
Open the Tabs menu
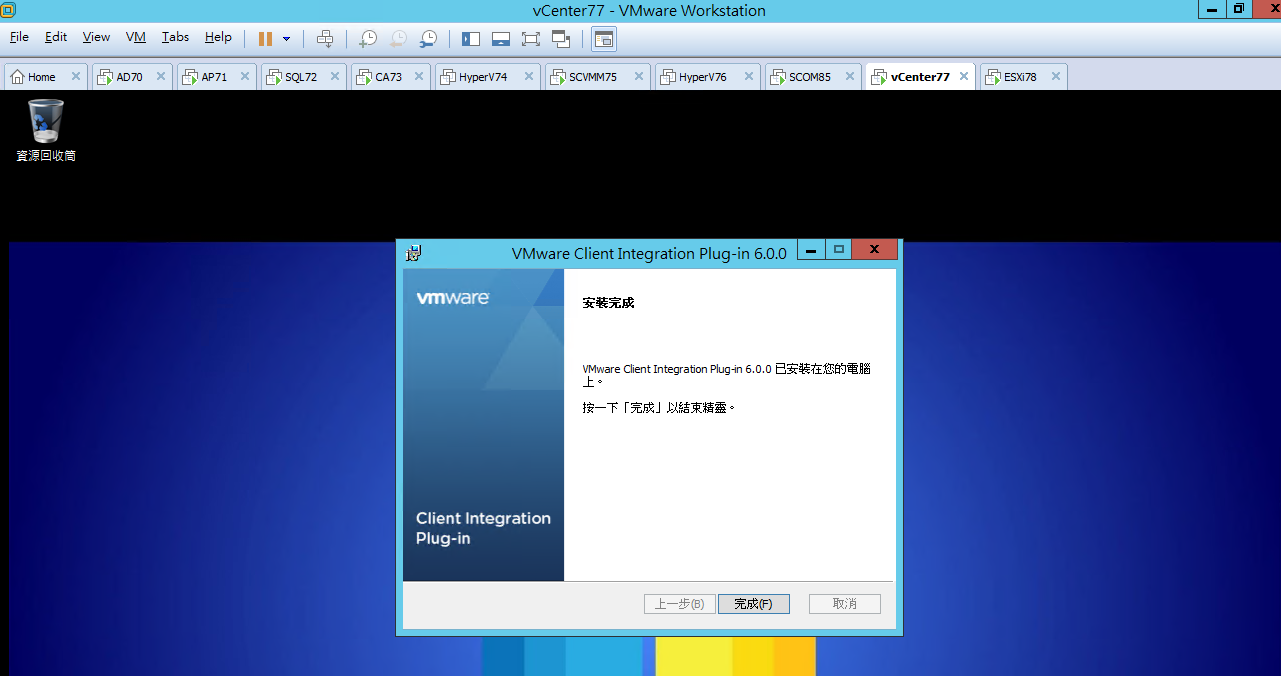click(175, 37)
